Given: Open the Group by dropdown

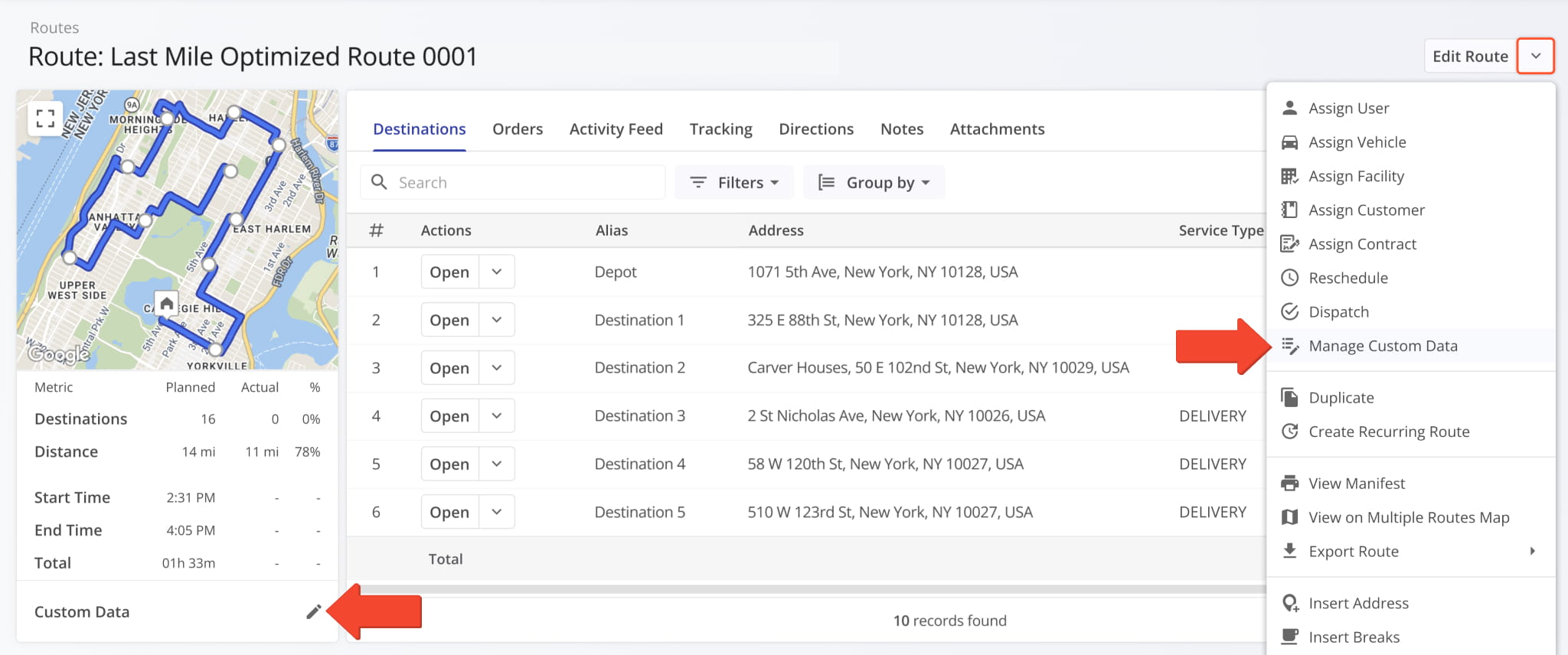Looking at the screenshot, I should point(874,182).
